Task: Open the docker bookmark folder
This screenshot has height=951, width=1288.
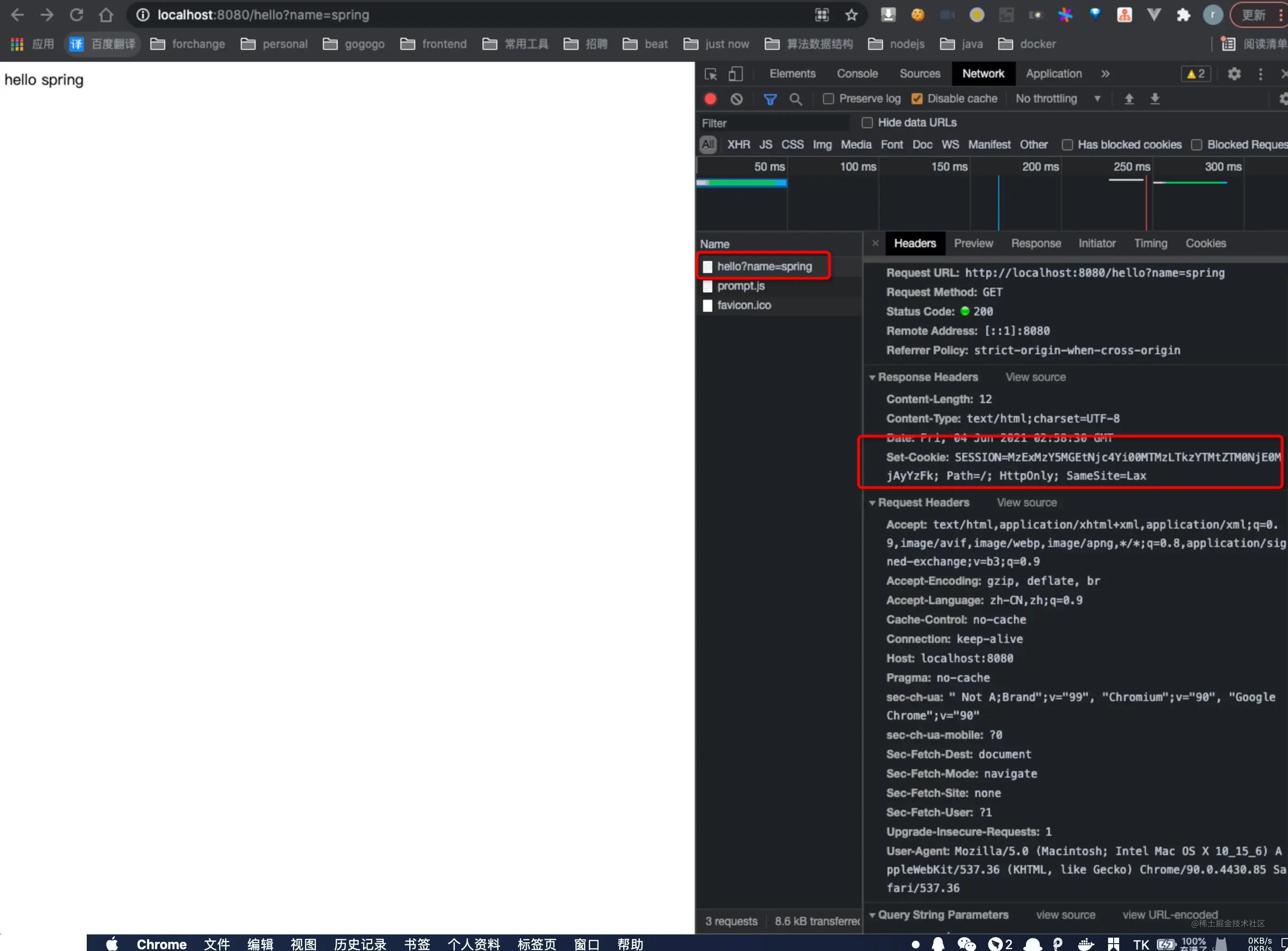Action: pyautogui.click(x=1027, y=44)
